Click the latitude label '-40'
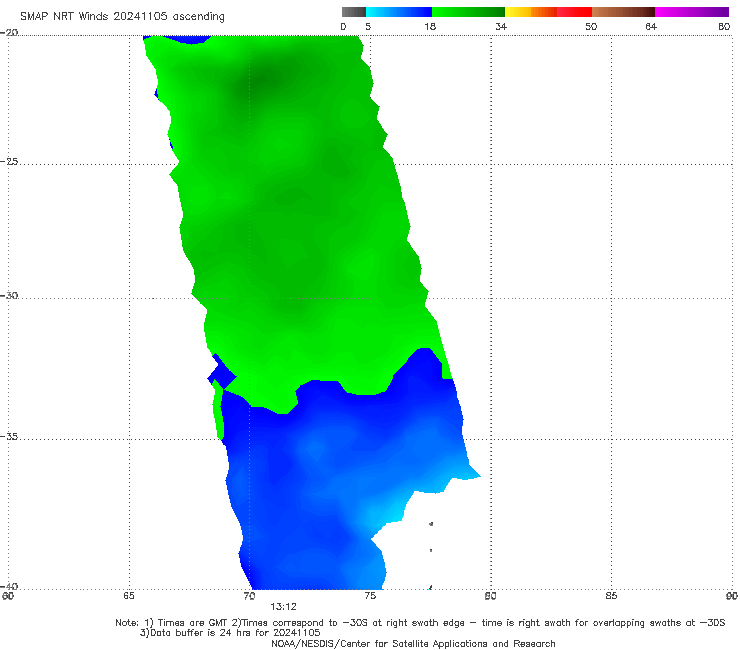 [x=9, y=586]
